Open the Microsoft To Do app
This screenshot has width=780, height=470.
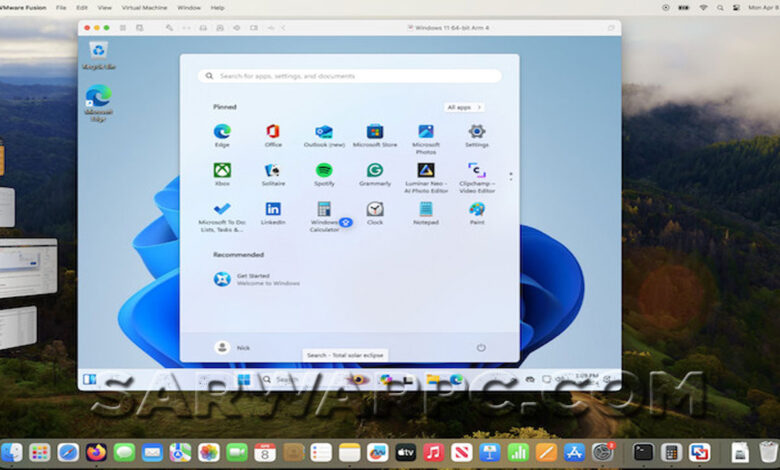[x=222, y=217]
